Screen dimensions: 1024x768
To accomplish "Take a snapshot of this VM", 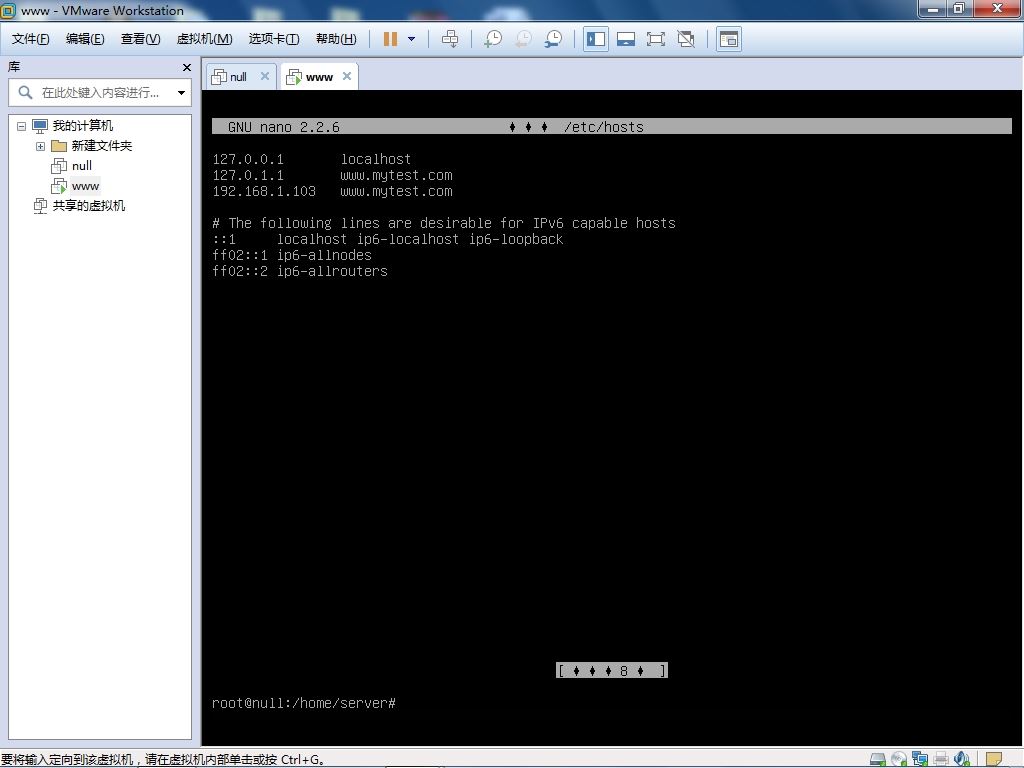I will click(493, 39).
